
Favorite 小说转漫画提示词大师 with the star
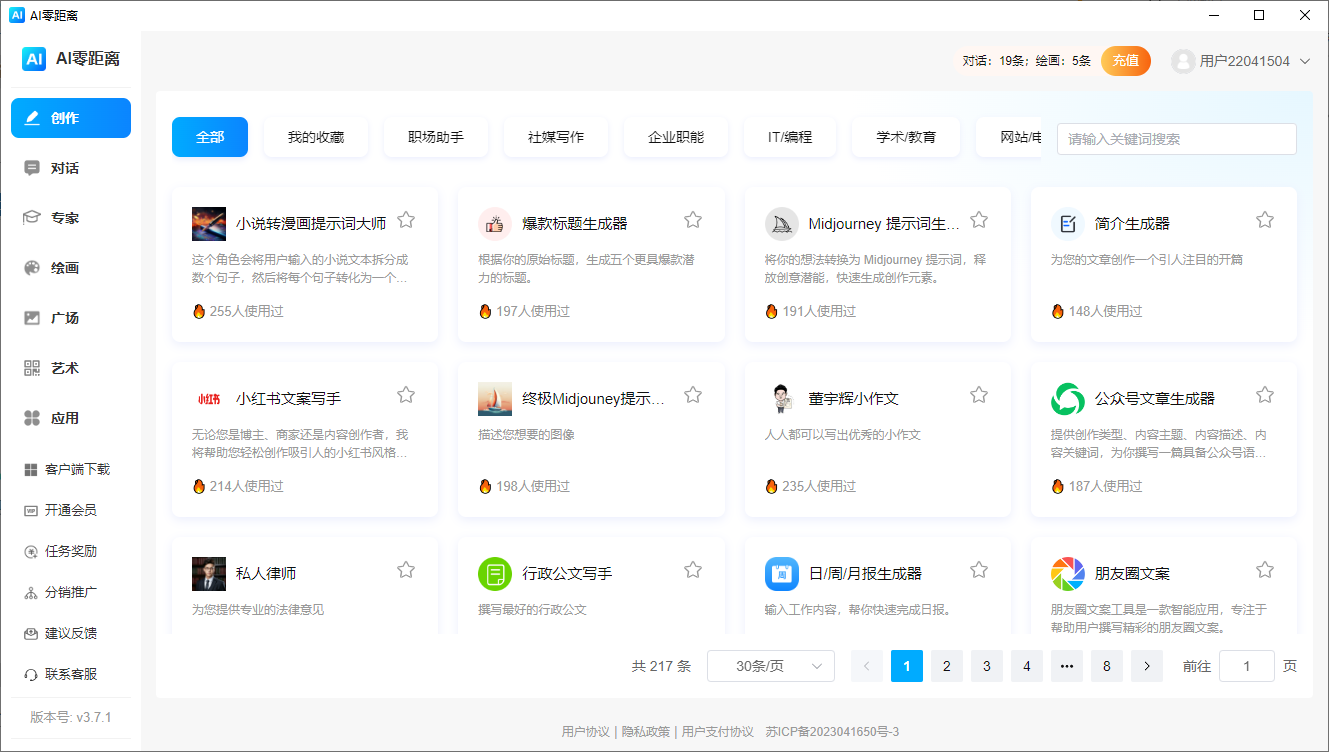tap(406, 220)
